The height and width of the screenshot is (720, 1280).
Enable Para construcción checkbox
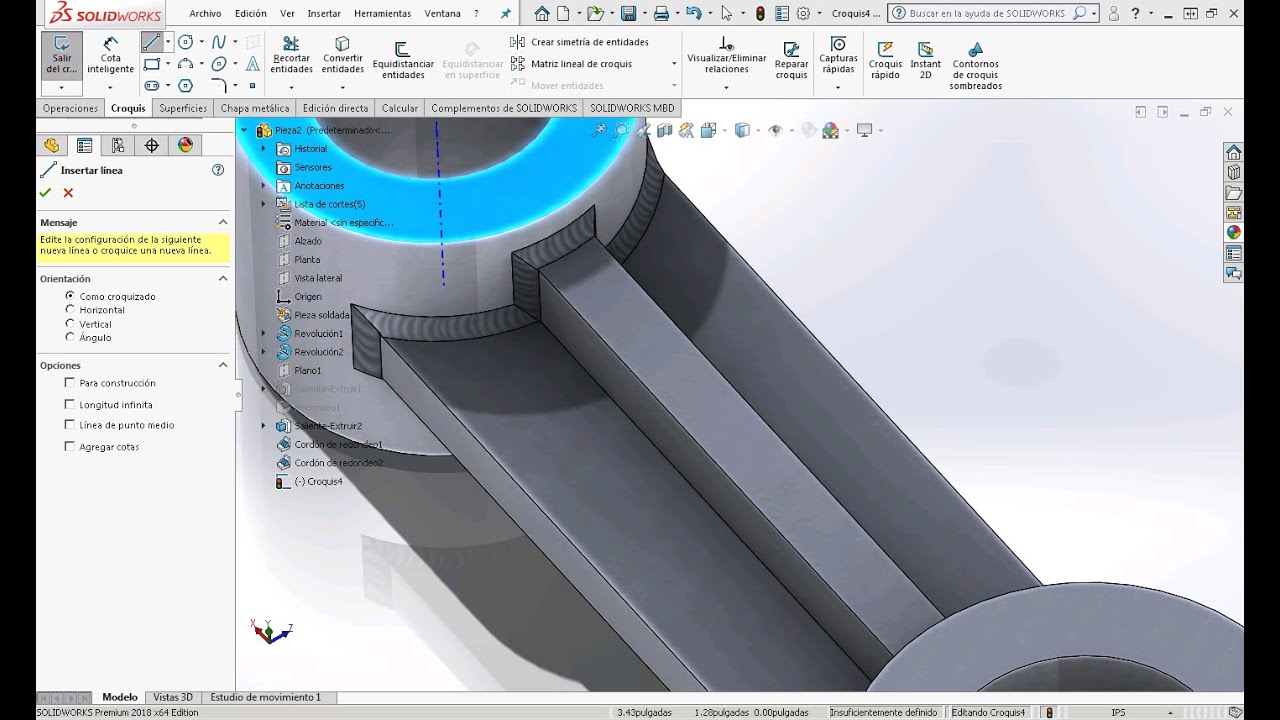point(70,383)
